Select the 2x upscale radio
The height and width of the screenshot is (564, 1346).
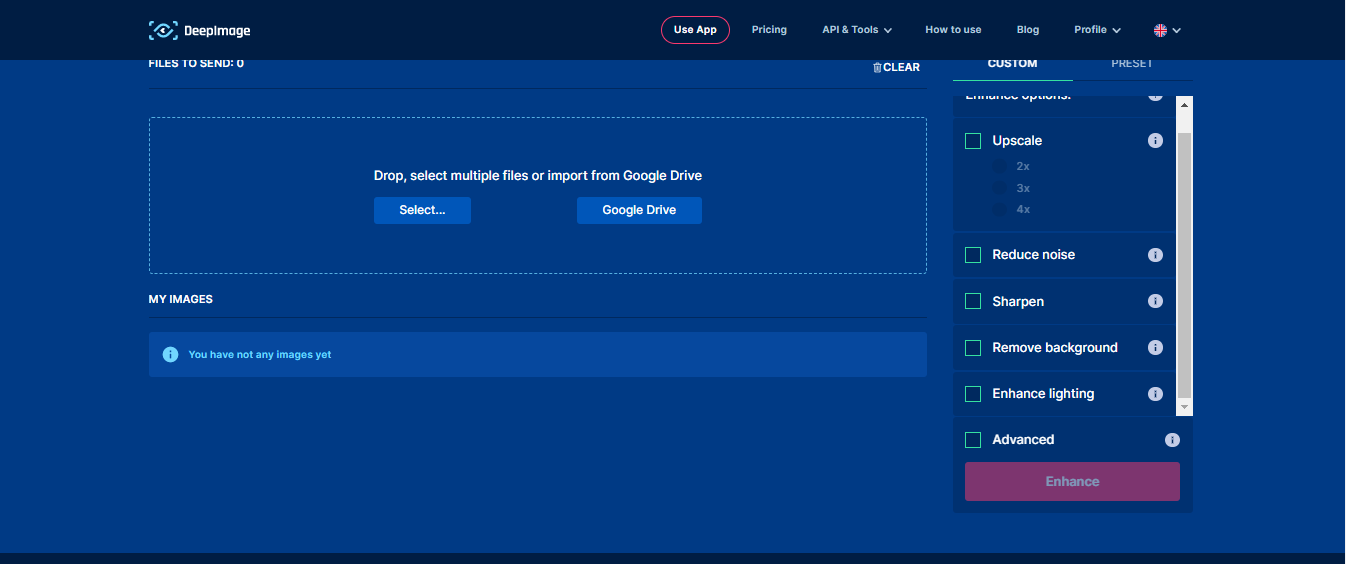[x=999, y=166]
